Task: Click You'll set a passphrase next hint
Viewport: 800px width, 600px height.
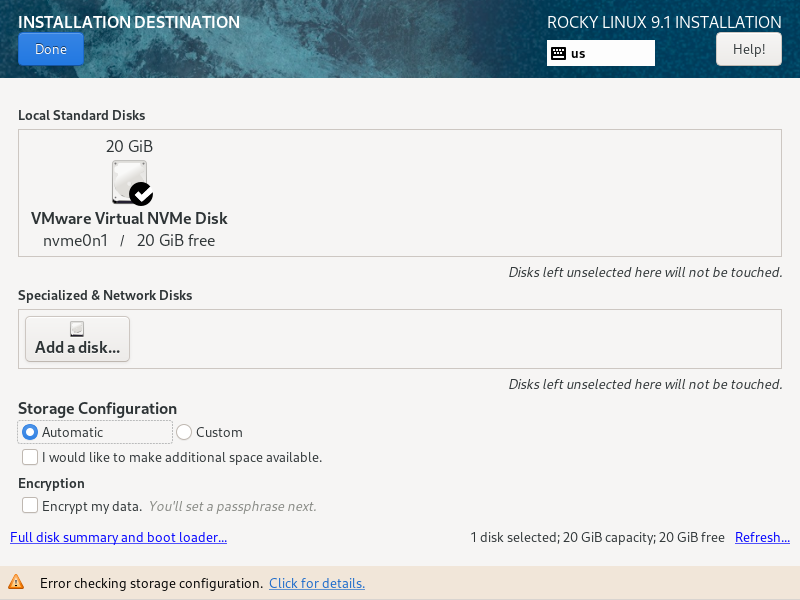Action: point(233,506)
